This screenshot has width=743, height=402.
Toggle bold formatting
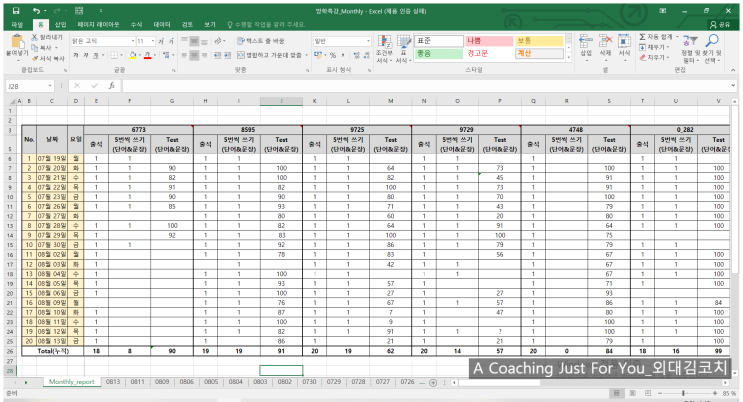(75, 55)
